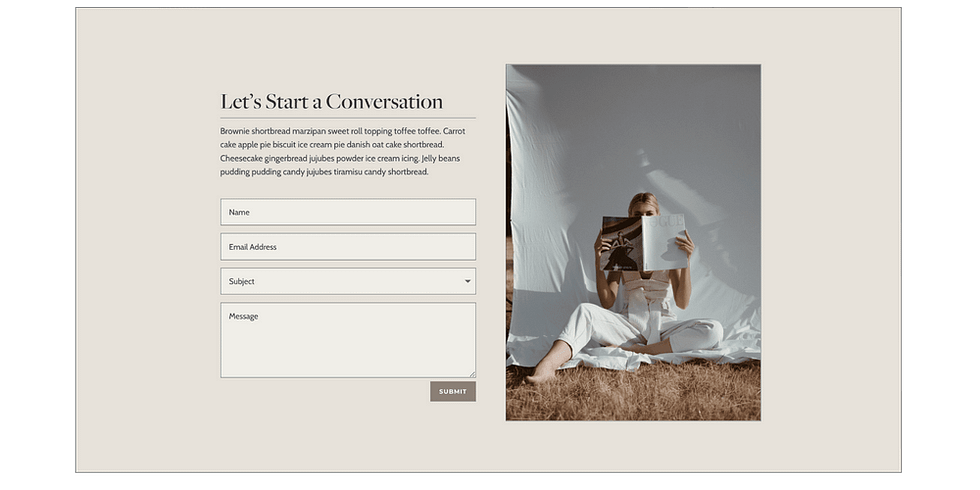Focus the Email Address field
This screenshot has height=490, width=980.
[348, 247]
